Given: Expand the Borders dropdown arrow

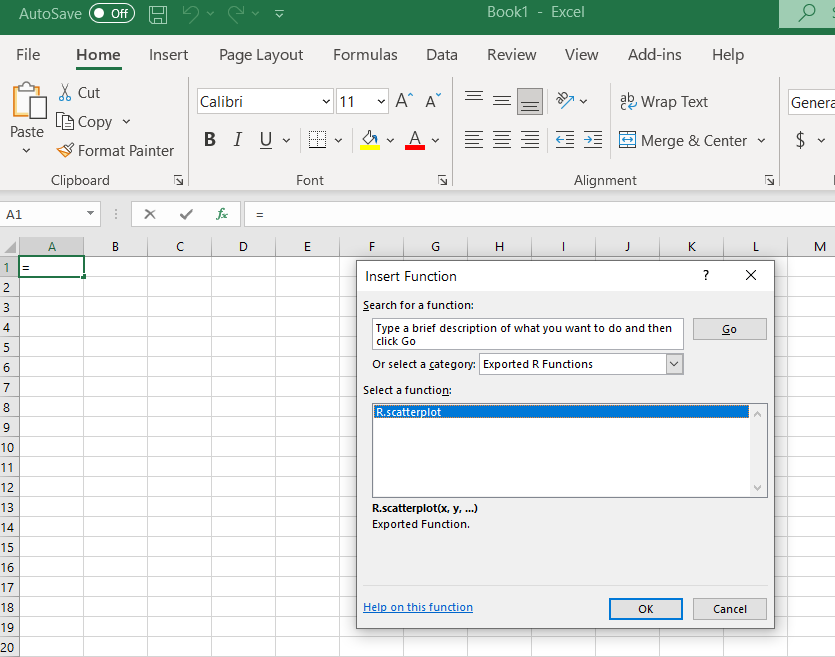Looking at the screenshot, I should 339,141.
